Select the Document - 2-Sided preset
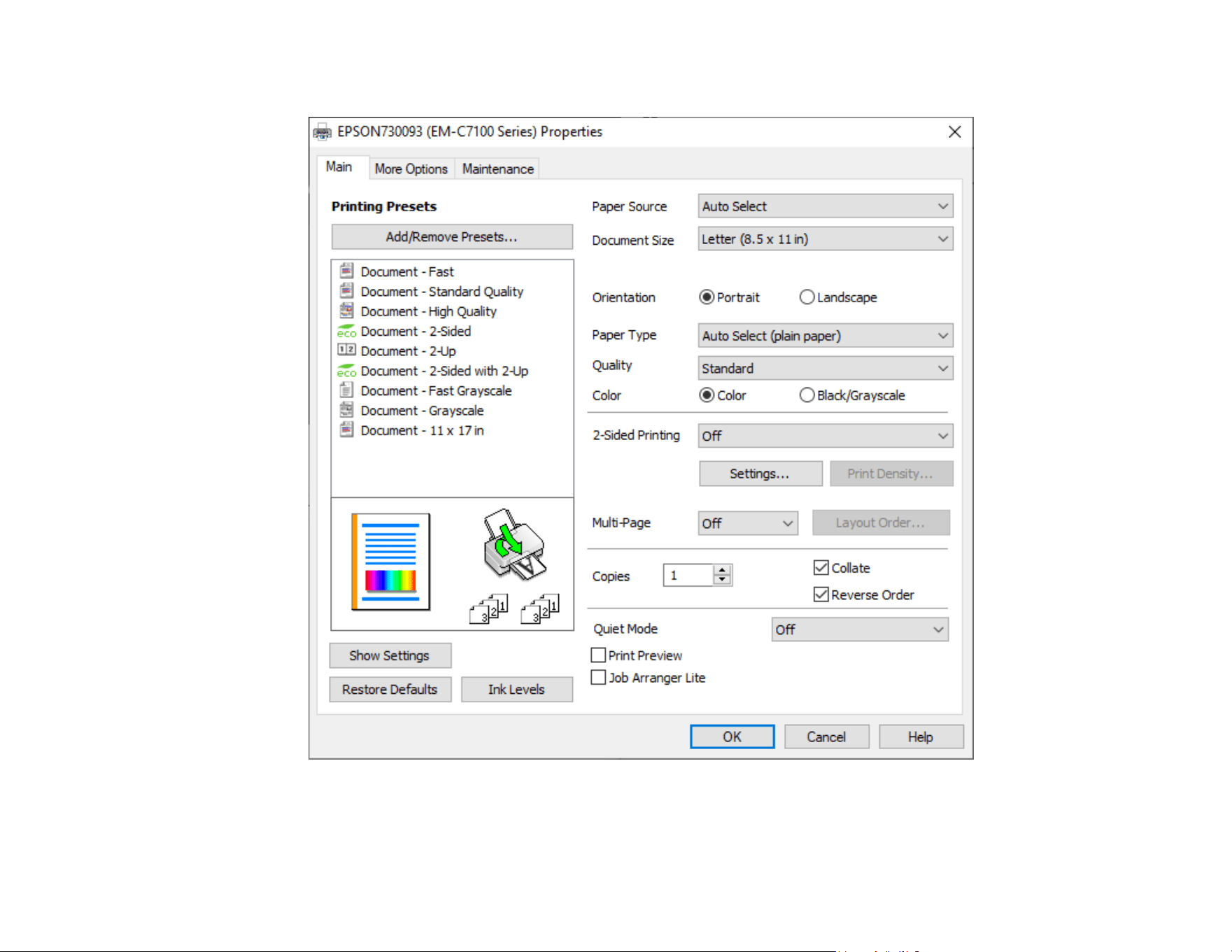This screenshot has width=1232, height=952. (x=416, y=331)
